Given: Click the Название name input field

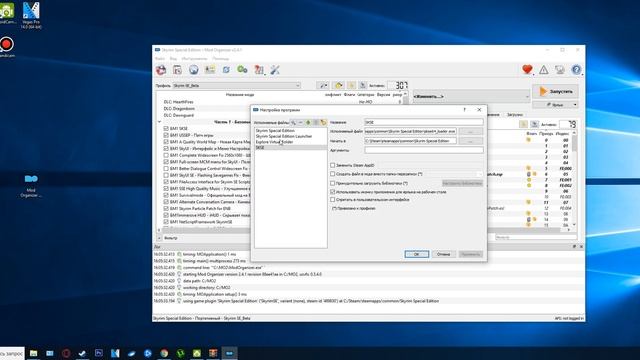Looking at the screenshot, I should pyautogui.click(x=424, y=122).
